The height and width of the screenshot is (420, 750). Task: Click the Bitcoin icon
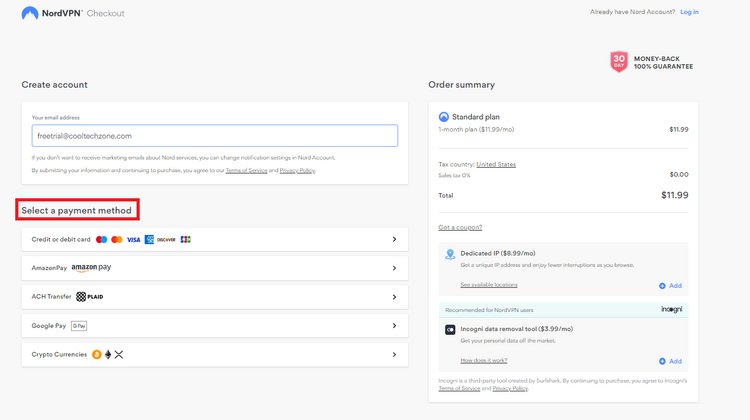pyautogui.click(x=97, y=354)
